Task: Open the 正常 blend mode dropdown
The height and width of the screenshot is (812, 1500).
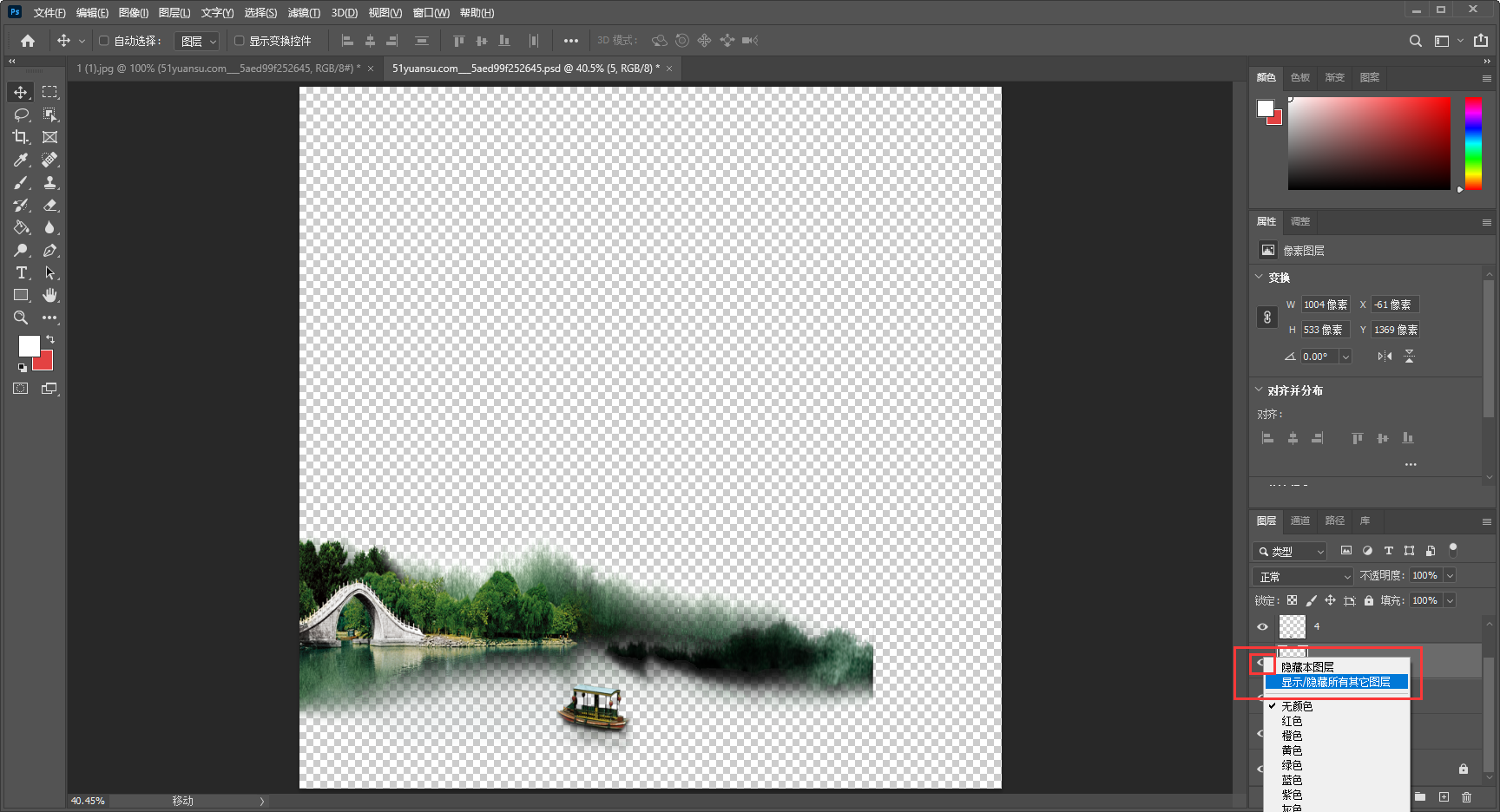Action: tap(1303, 576)
